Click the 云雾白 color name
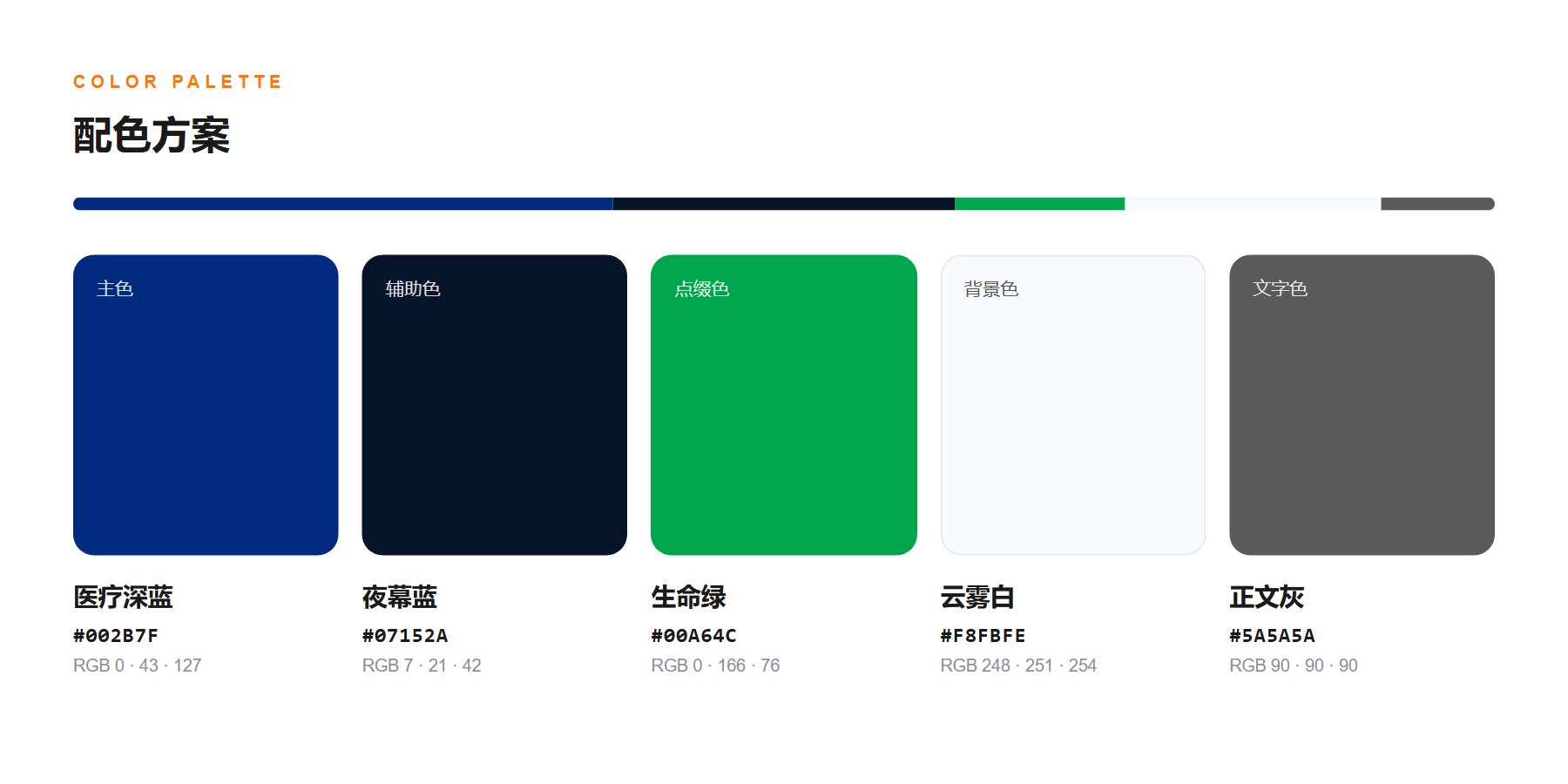1568x784 pixels. tap(978, 598)
